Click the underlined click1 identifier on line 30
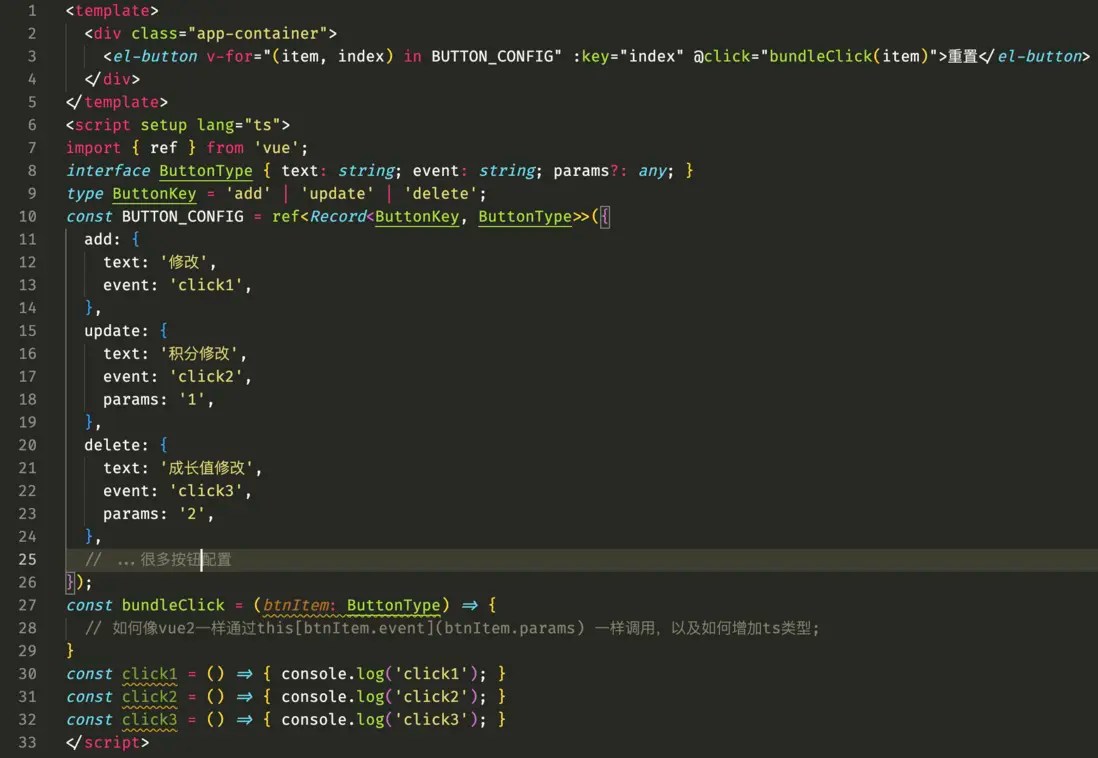 coord(148,674)
